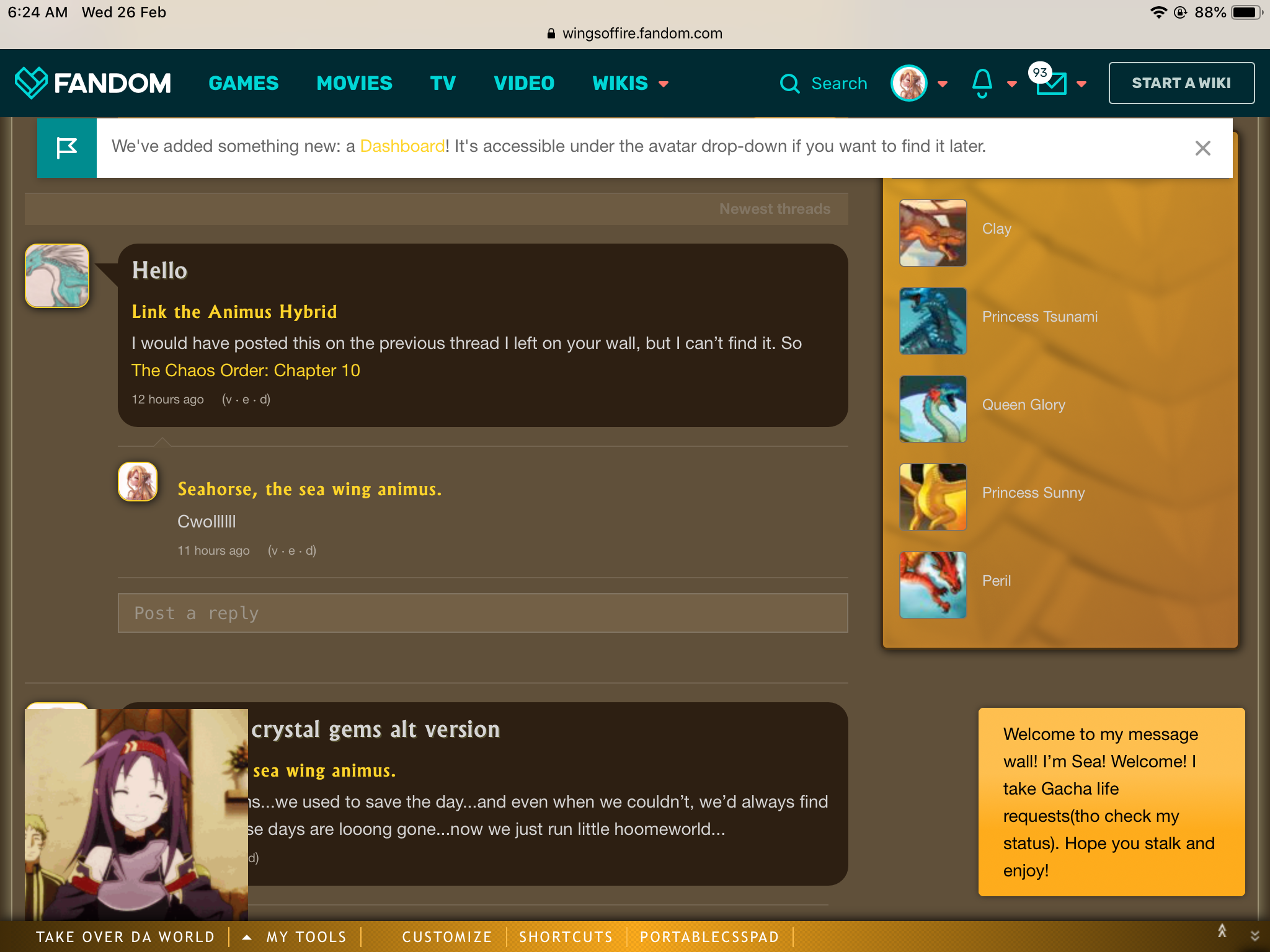Viewport: 1270px width, 952px height.
Task: Click the scroll-down double chevron icon
Action: [x=1254, y=936]
